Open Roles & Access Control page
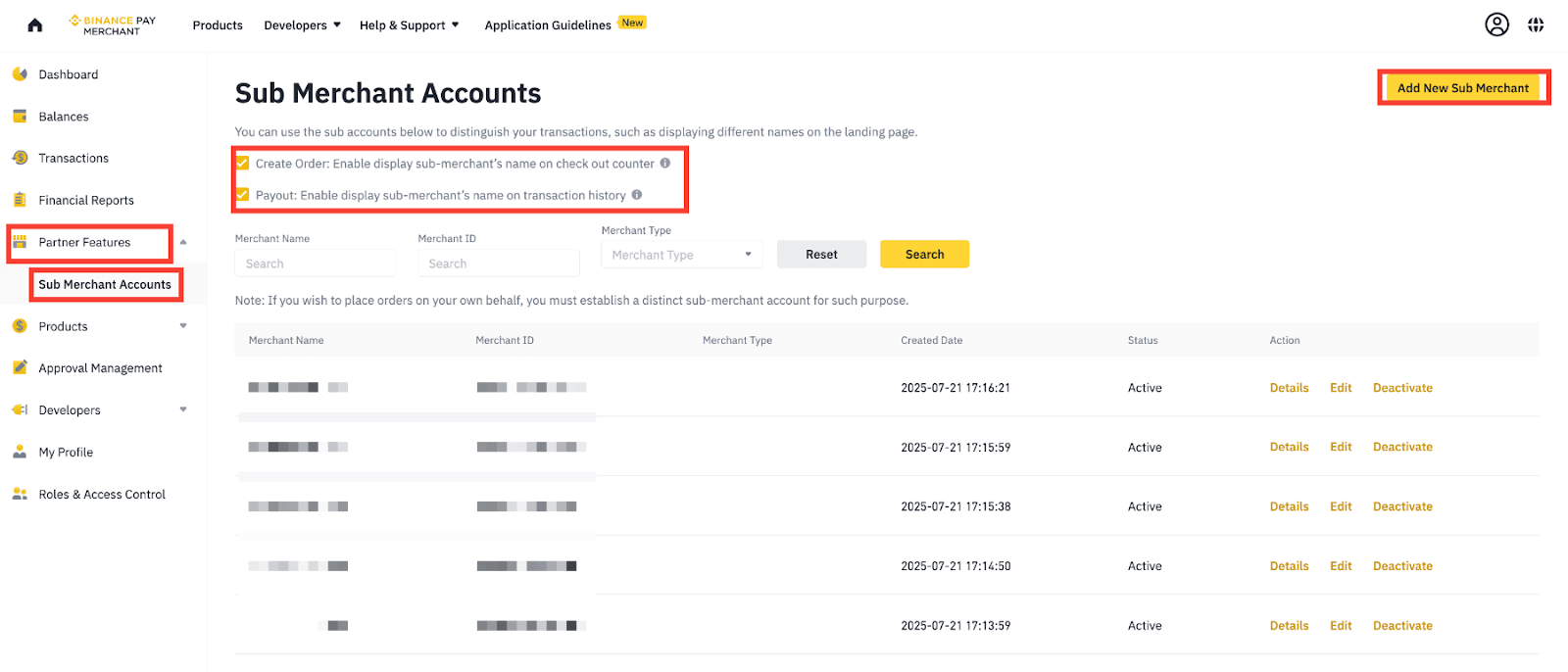This screenshot has height=672, width=1568. click(102, 494)
